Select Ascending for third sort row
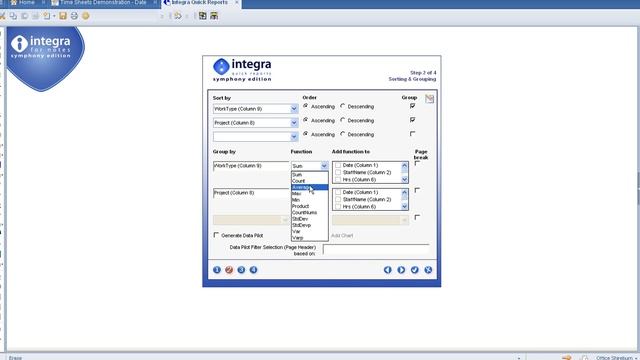Screen dimensions: 640x360 tap(305, 134)
